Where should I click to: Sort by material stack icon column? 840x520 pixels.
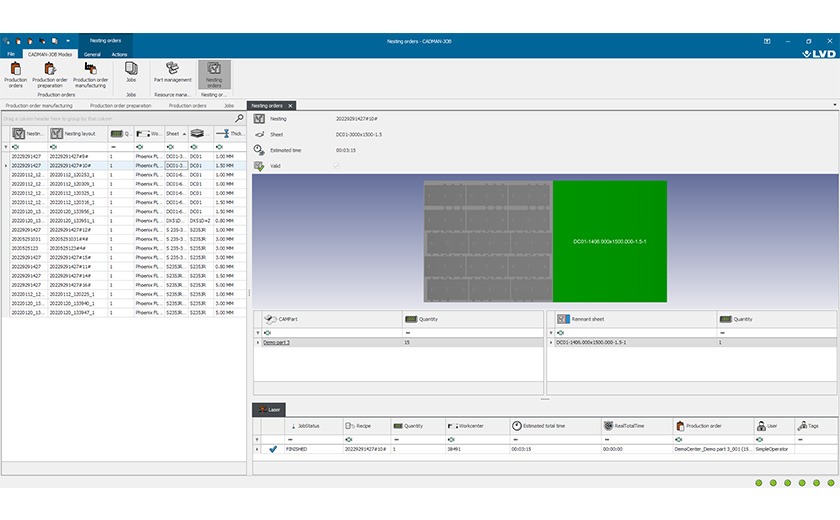(x=200, y=133)
